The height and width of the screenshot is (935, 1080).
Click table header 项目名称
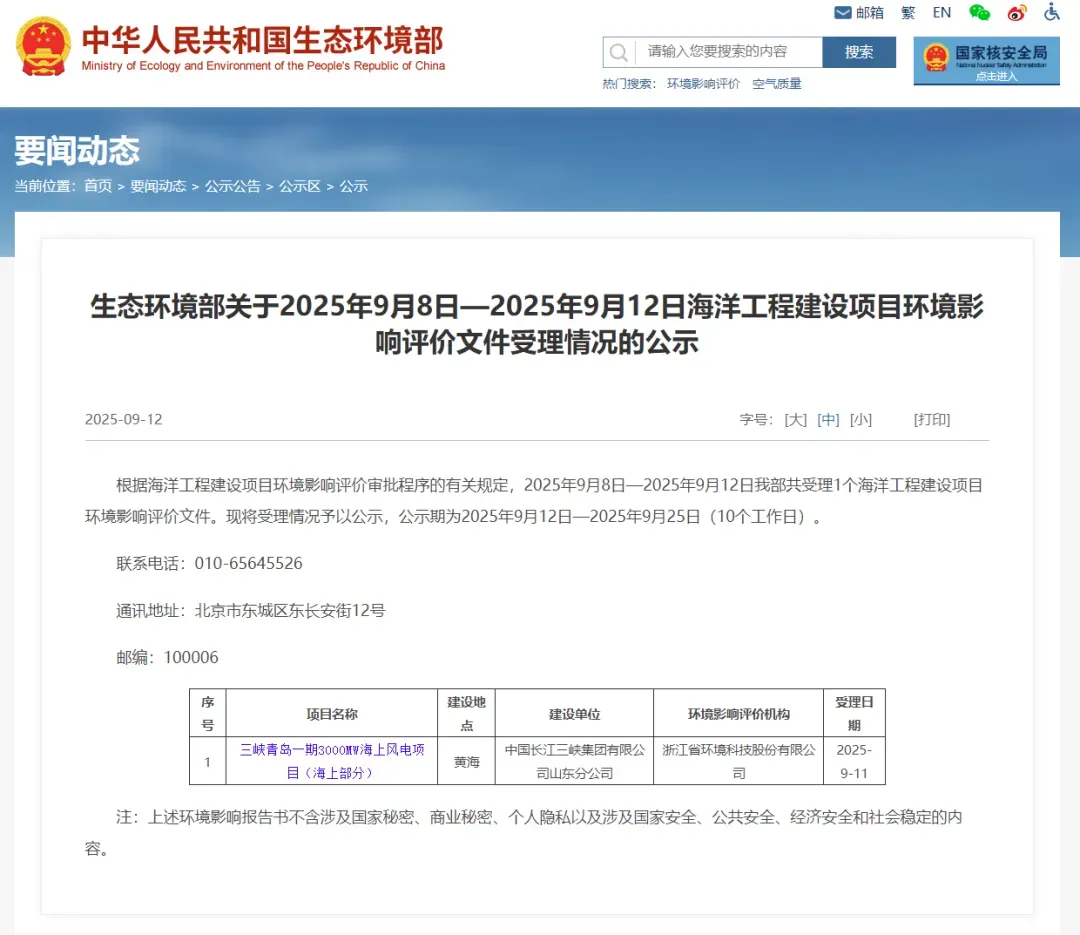331,714
